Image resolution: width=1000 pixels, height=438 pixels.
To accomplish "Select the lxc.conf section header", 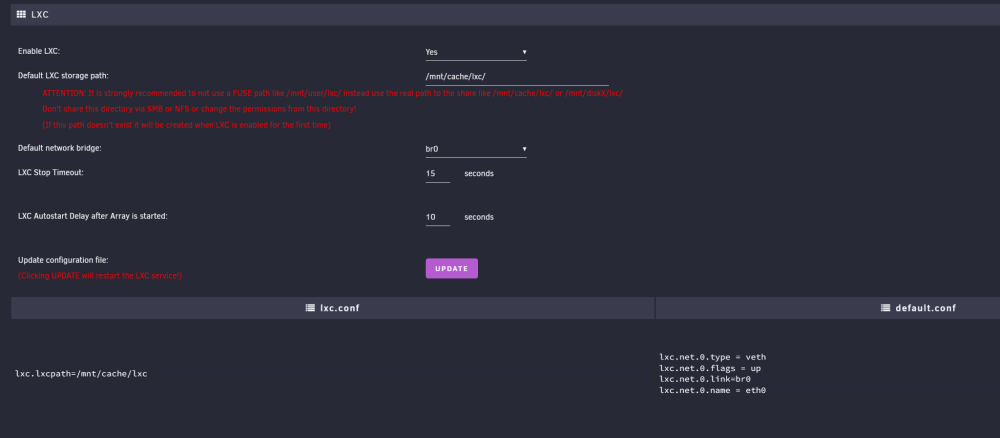I will point(332,308).
